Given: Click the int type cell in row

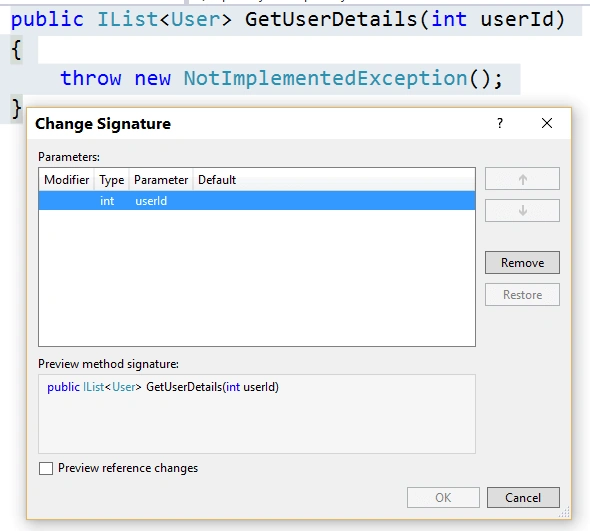Looking at the screenshot, I should point(107,201).
